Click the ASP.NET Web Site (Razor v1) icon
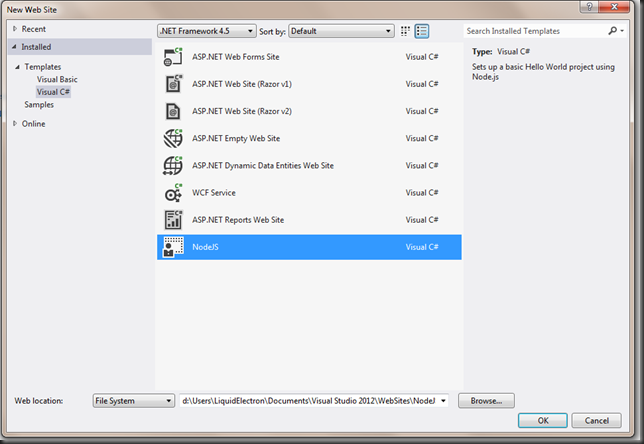 [x=171, y=84]
